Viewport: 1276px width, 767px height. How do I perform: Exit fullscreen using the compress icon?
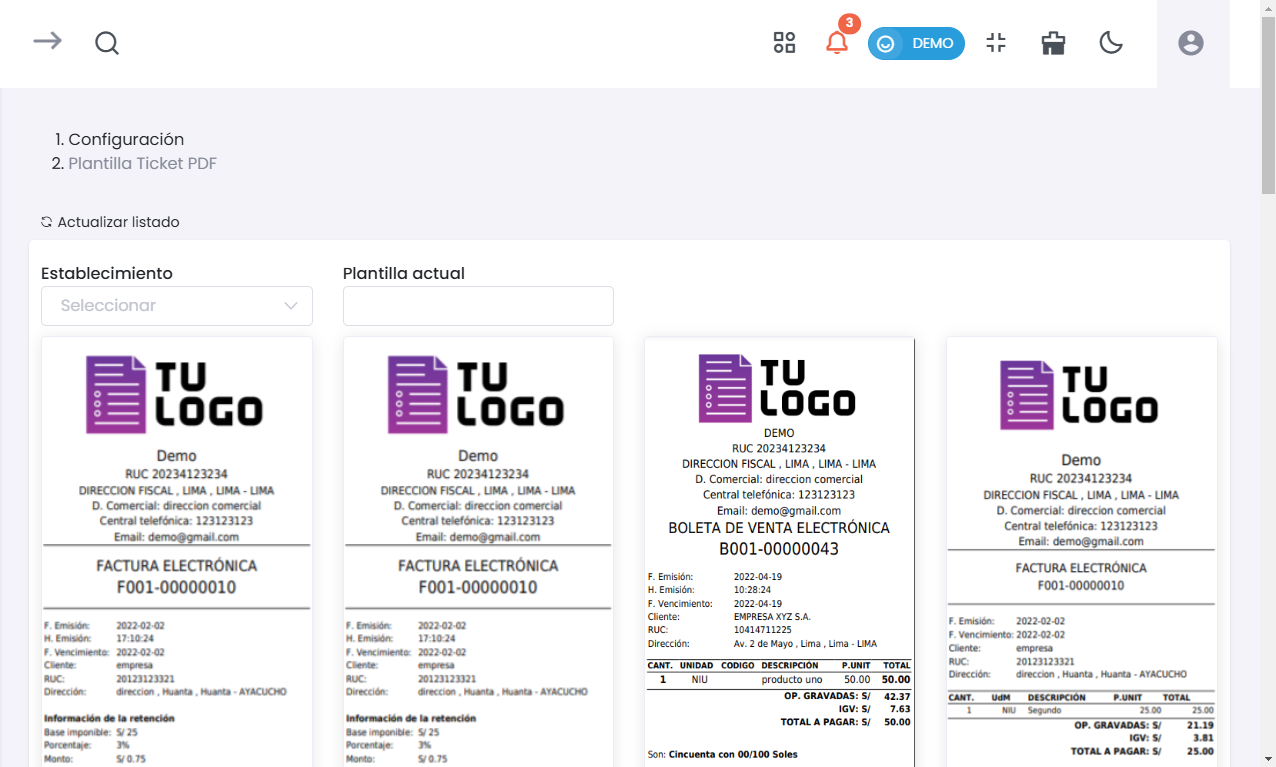pyautogui.click(x=996, y=42)
